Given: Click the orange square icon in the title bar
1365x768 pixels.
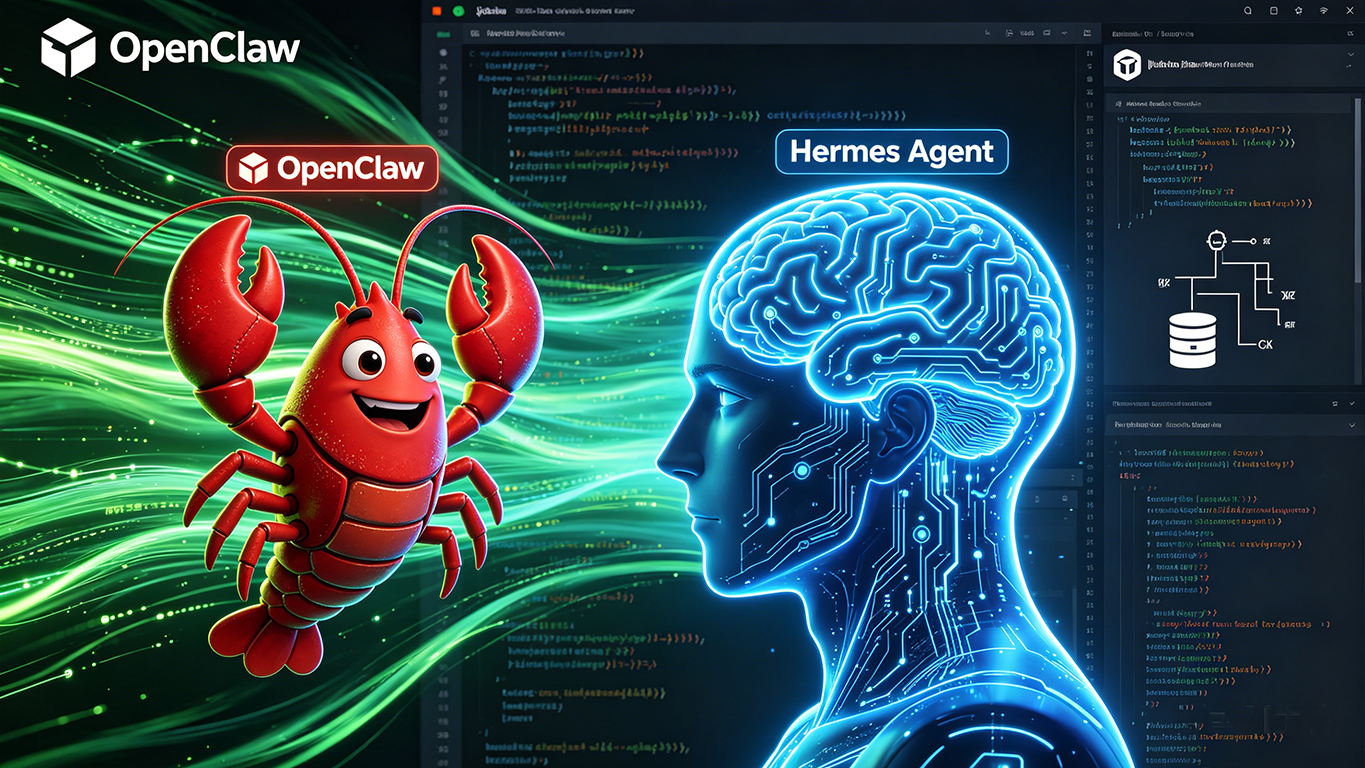Looking at the screenshot, I should [437, 10].
